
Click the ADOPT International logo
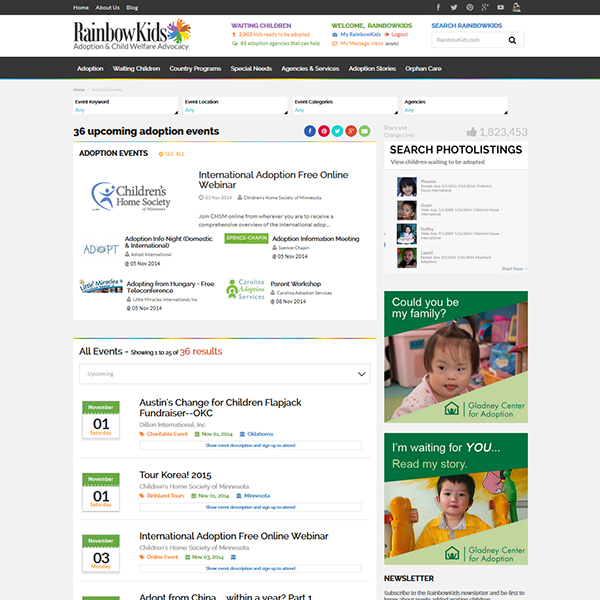[x=101, y=249]
